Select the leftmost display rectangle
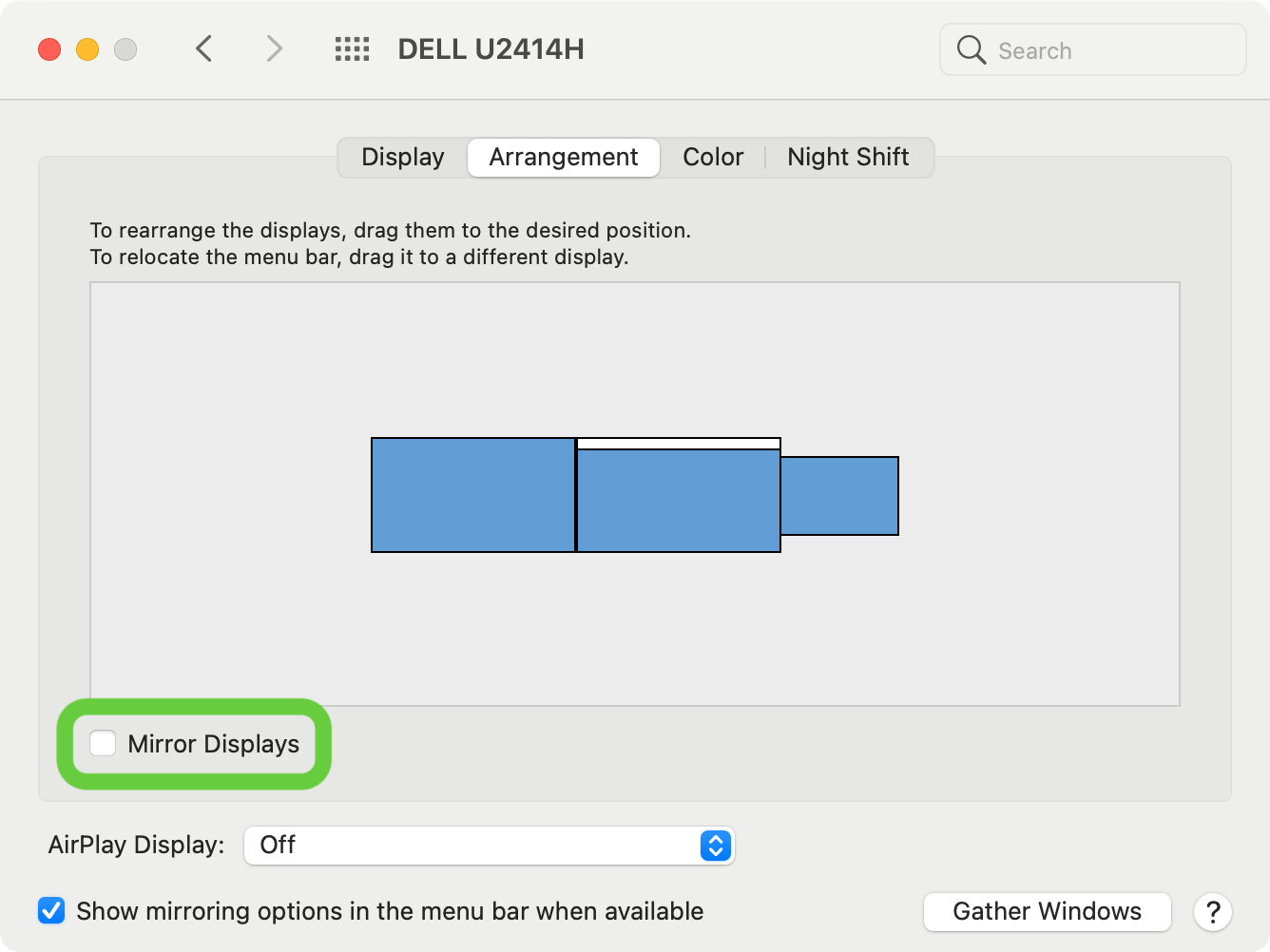The image size is (1270, 952). pyautogui.click(x=472, y=495)
